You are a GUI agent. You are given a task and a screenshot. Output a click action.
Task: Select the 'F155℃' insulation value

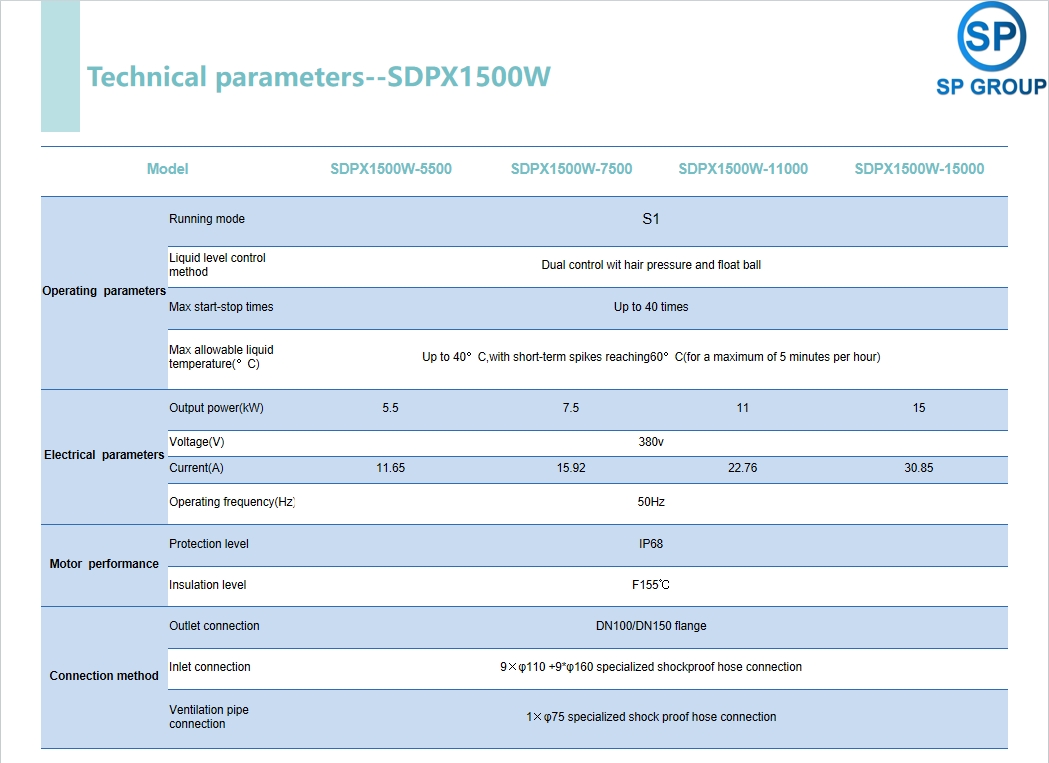651,585
